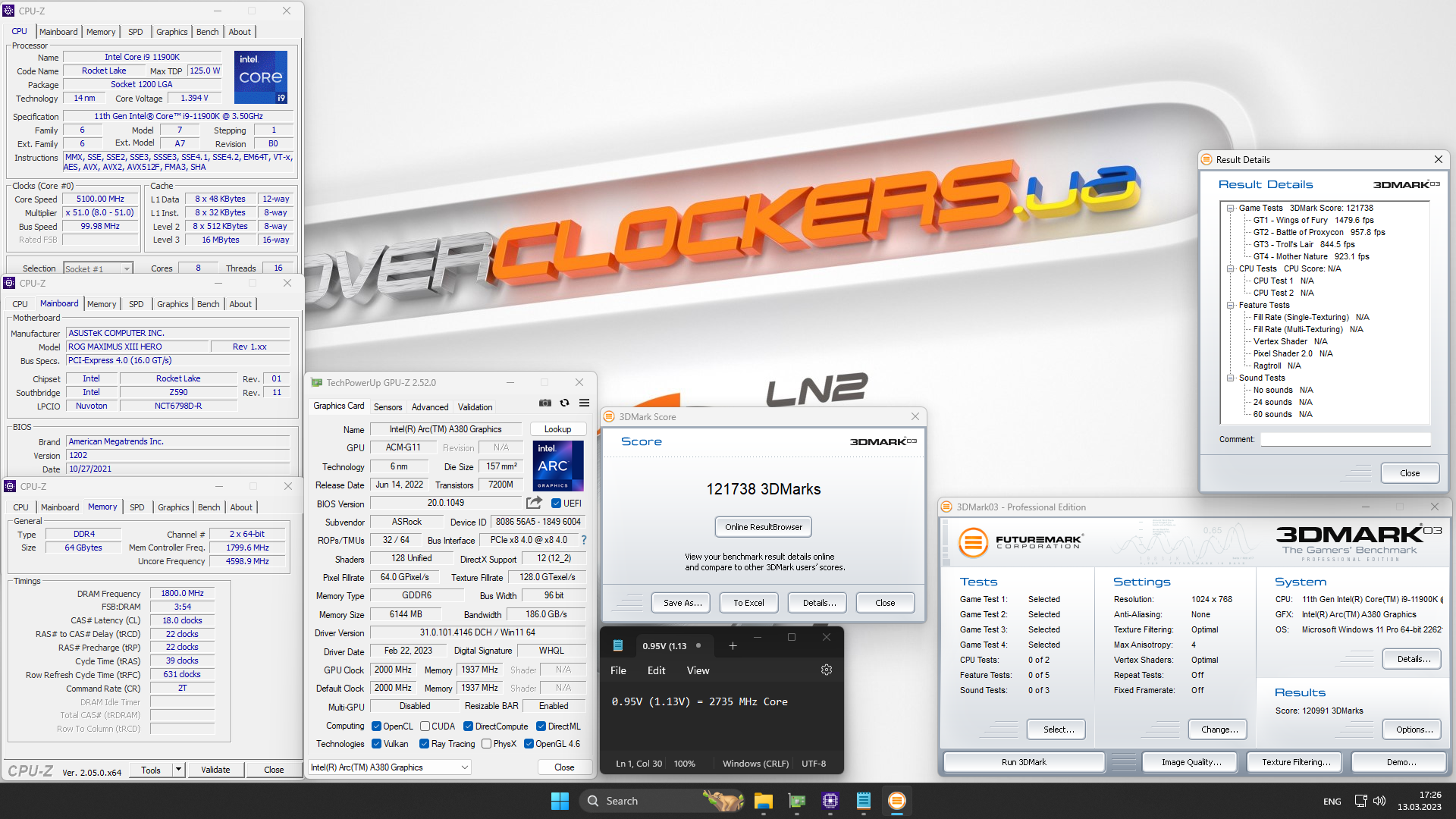Add new Notepad tab with plus icon
Viewport: 1456px width, 819px height.
733,645
